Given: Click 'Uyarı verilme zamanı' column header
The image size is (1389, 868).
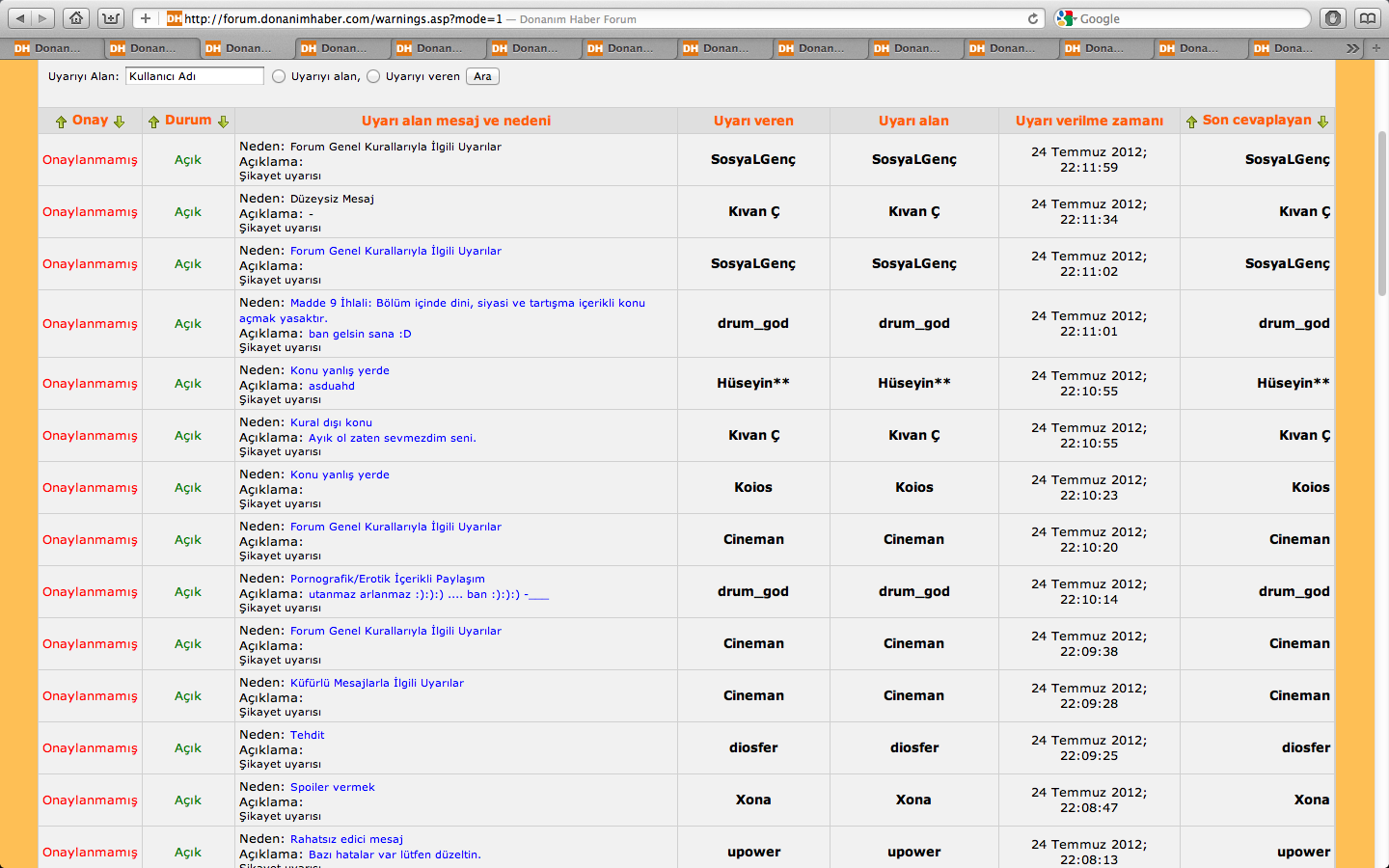Looking at the screenshot, I should pos(1089,121).
